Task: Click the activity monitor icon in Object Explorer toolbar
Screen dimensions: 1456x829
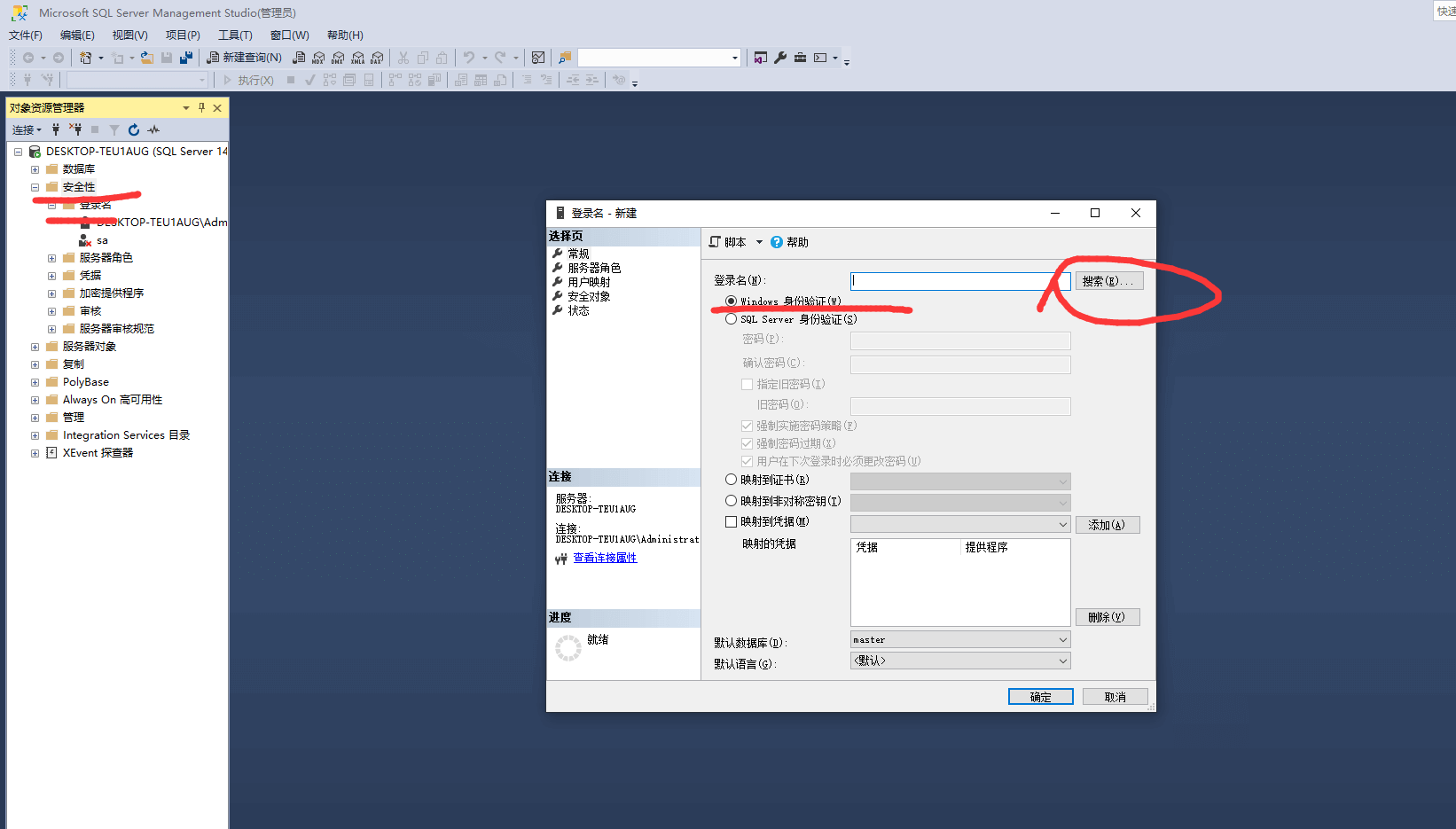Action: tap(153, 129)
